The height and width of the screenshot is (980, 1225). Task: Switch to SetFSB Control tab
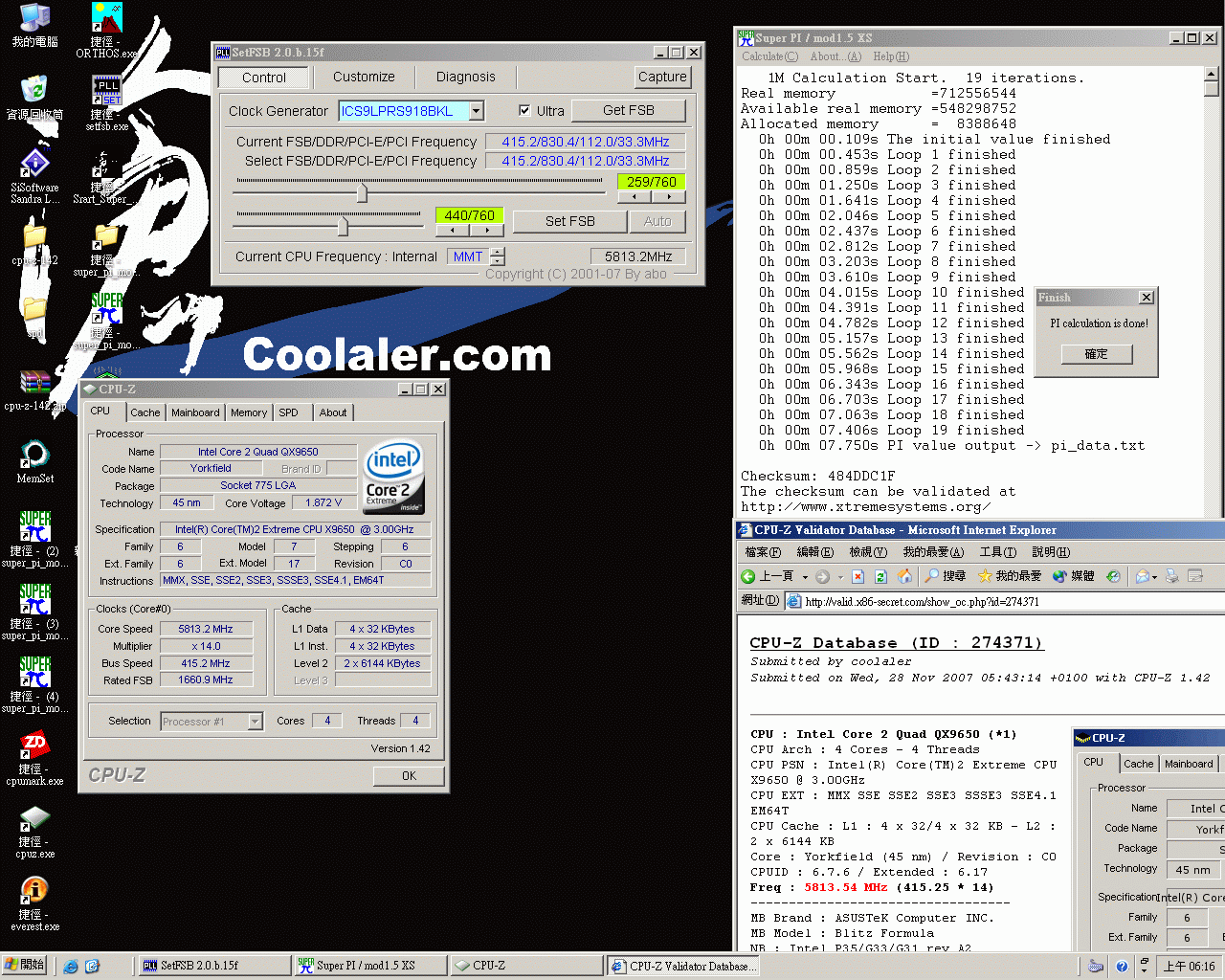click(x=264, y=78)
